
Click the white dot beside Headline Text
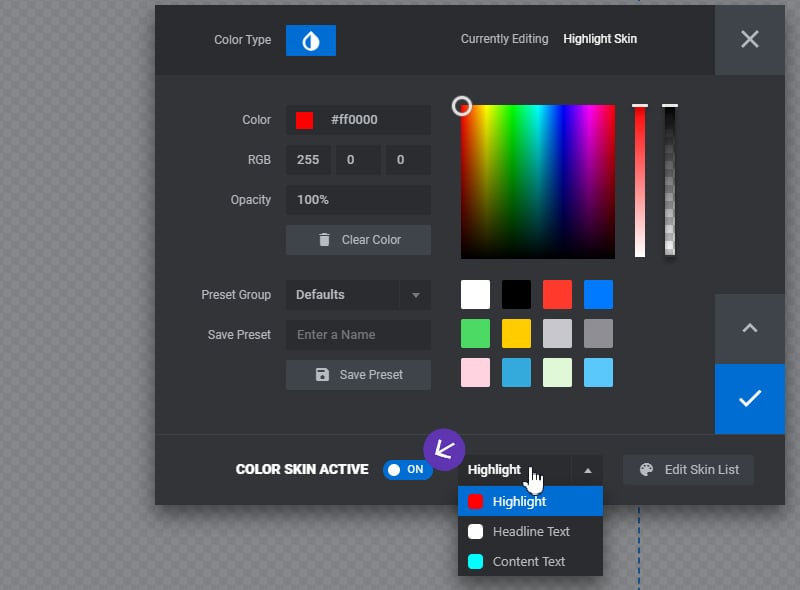(475, 531)
